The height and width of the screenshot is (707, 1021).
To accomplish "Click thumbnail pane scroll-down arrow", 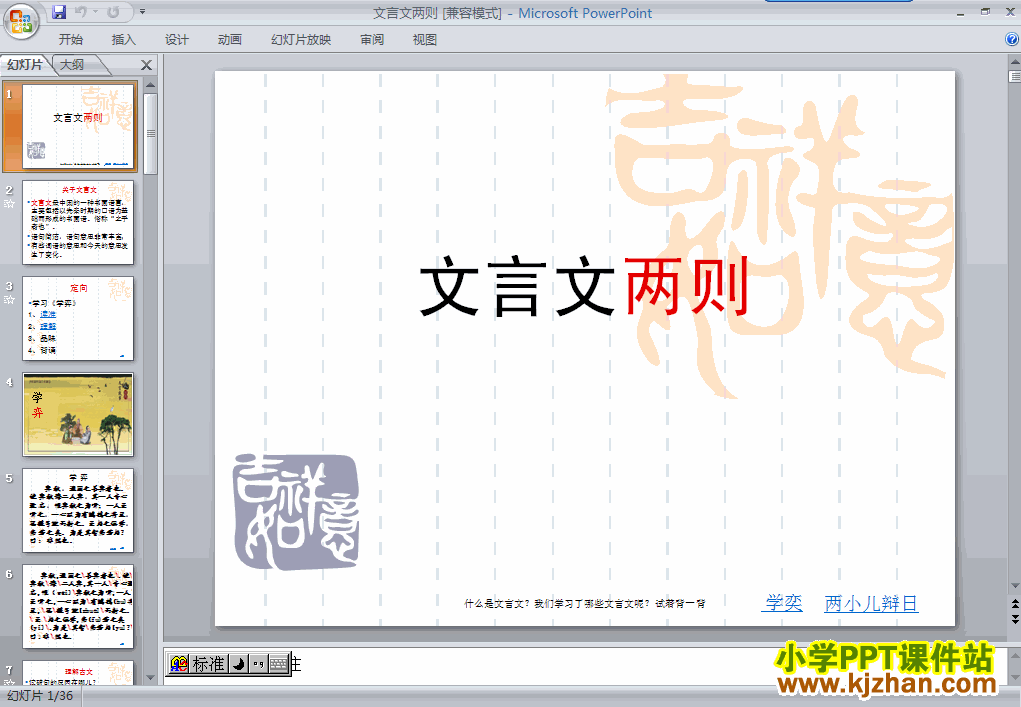I will (151, 678).
